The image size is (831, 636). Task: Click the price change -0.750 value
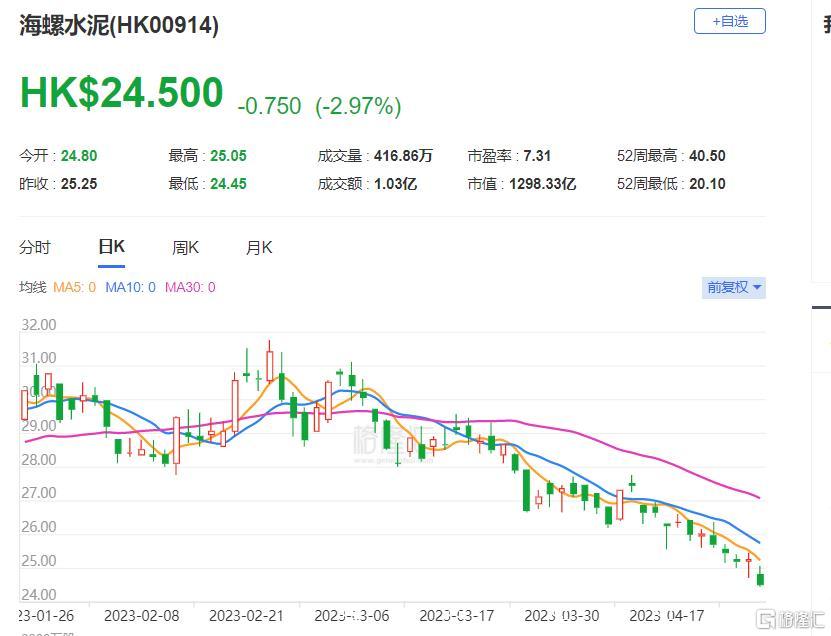tap(269, 106)
